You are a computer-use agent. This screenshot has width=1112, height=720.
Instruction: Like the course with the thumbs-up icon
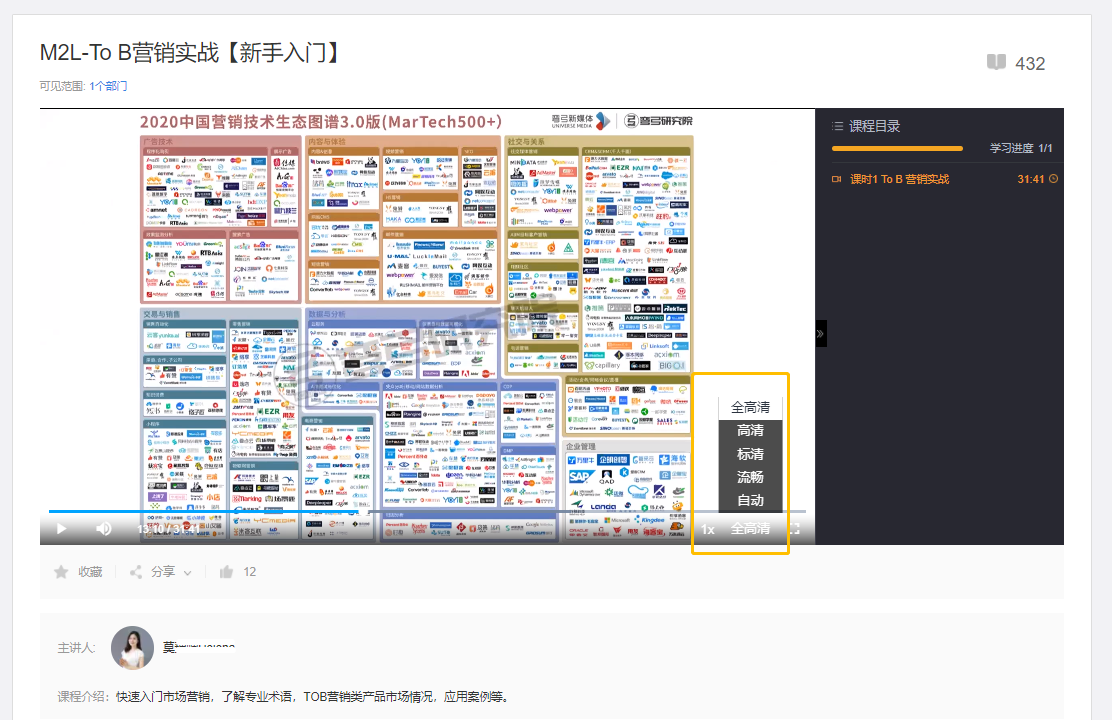pos(226,572)
